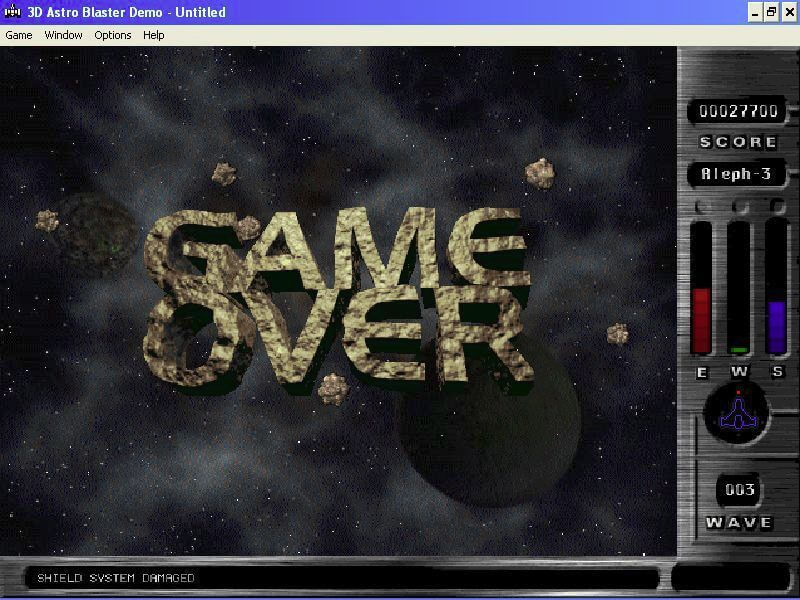Open the Help menu
This screenshot has width=800, height=600.
tap(154, 35)
